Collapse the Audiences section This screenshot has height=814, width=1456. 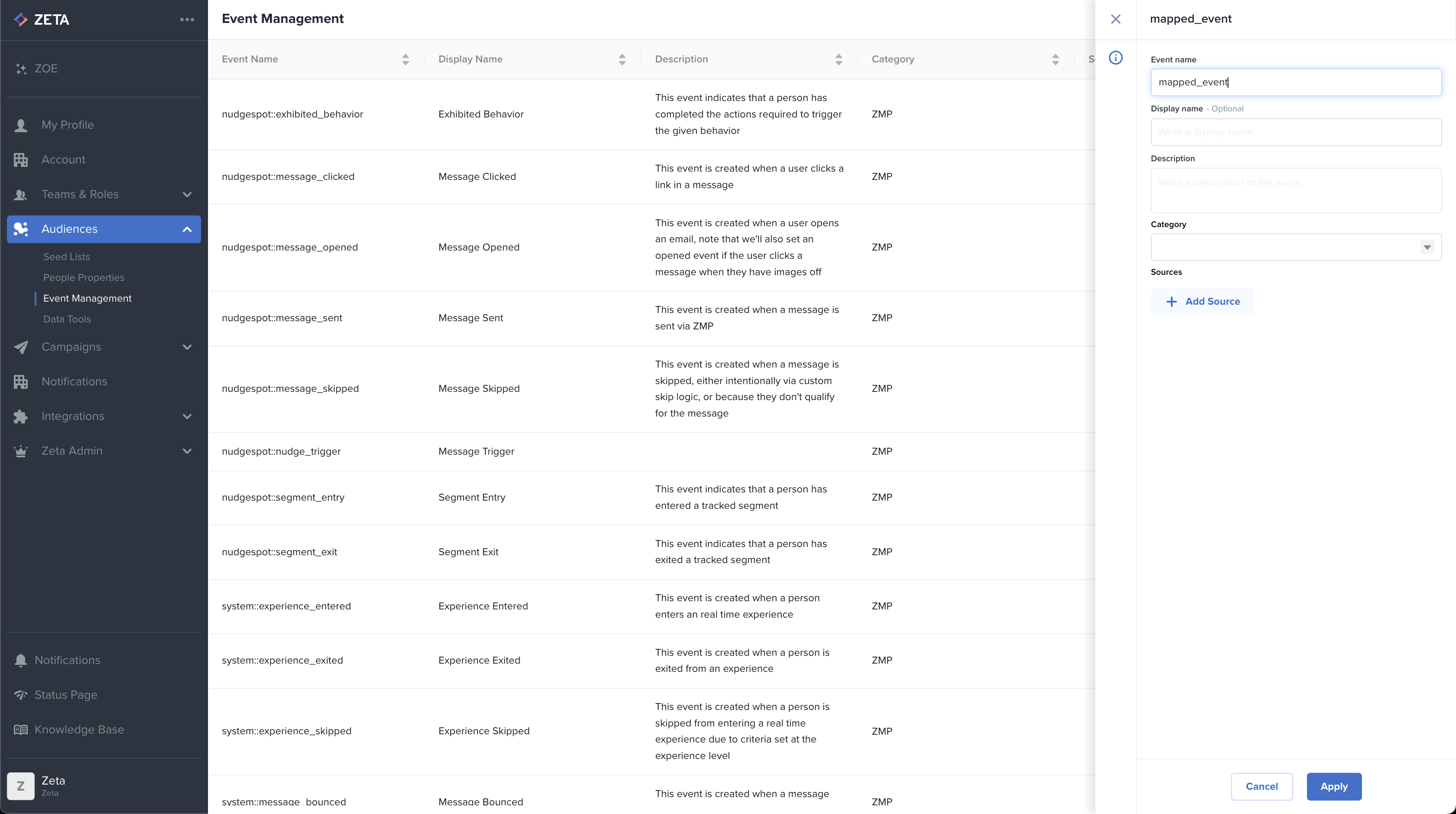[187, 229]
